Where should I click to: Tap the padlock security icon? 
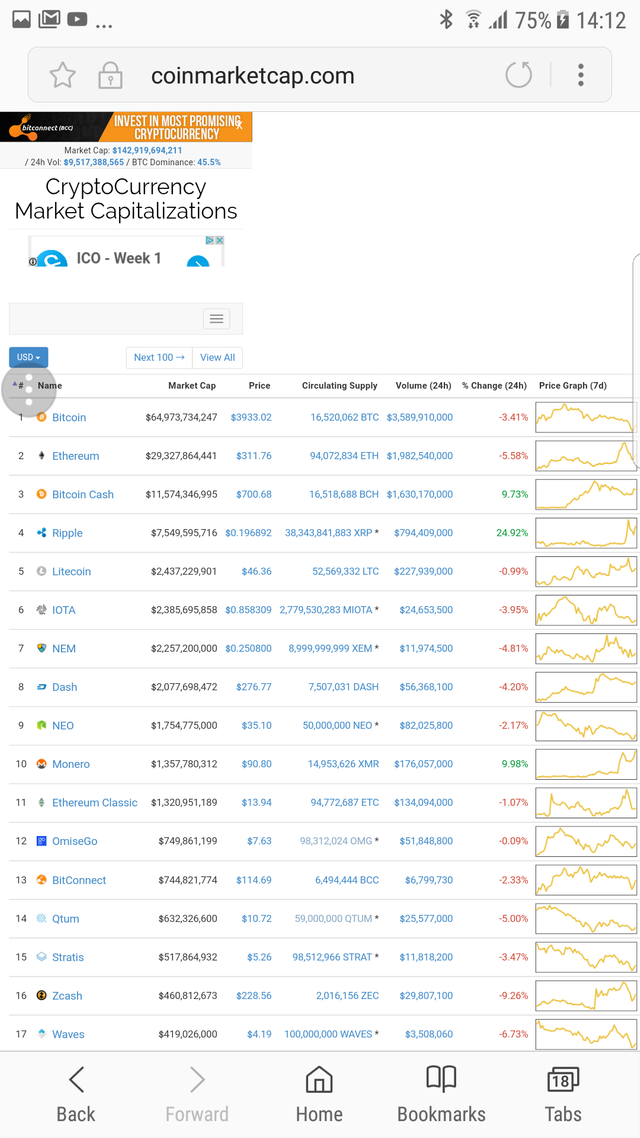(110, 75)
